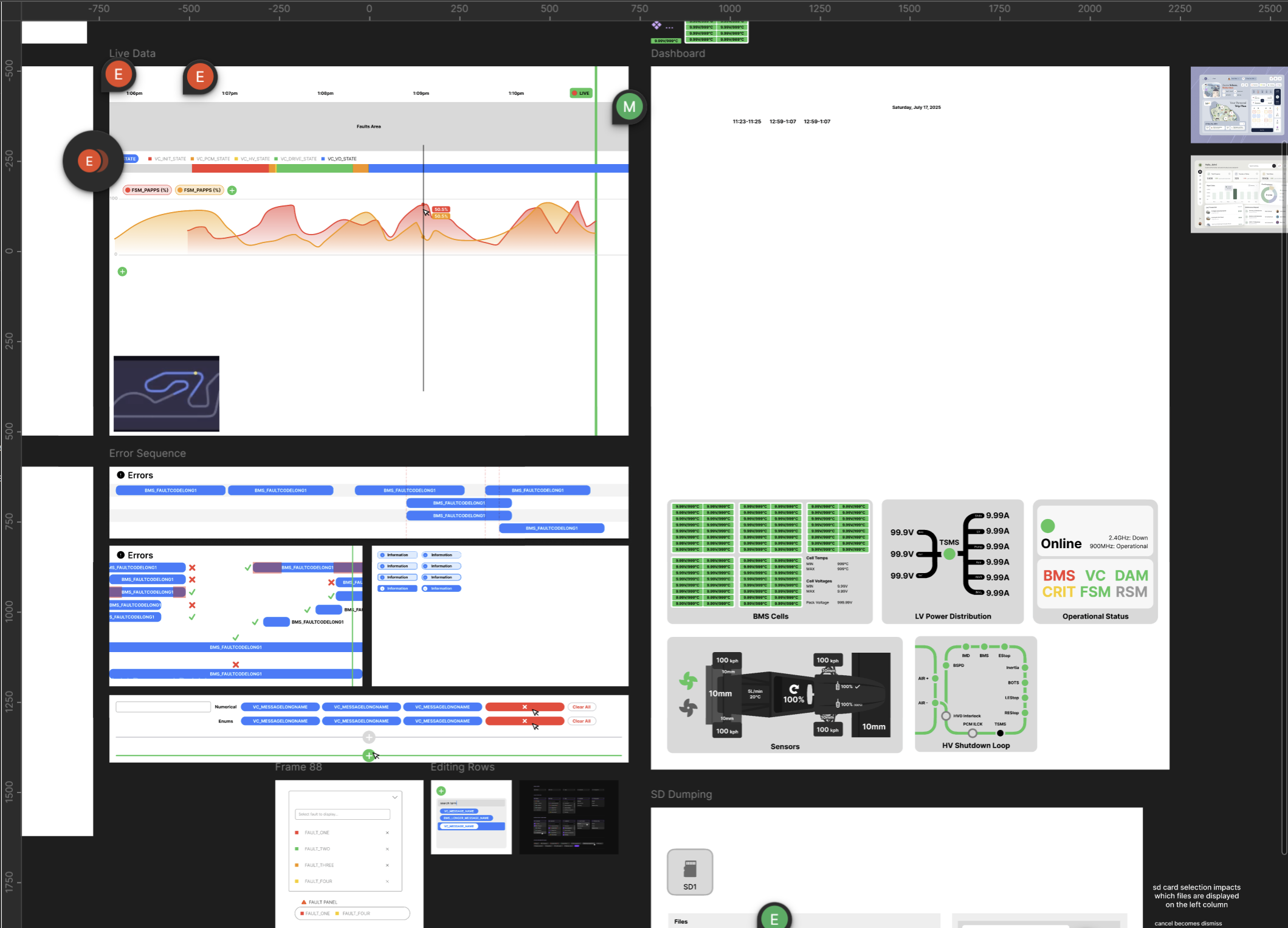Expand the fault selector dropdown chevron
The width and height of the screenshot is (1288, 928).
coord(394,797)
